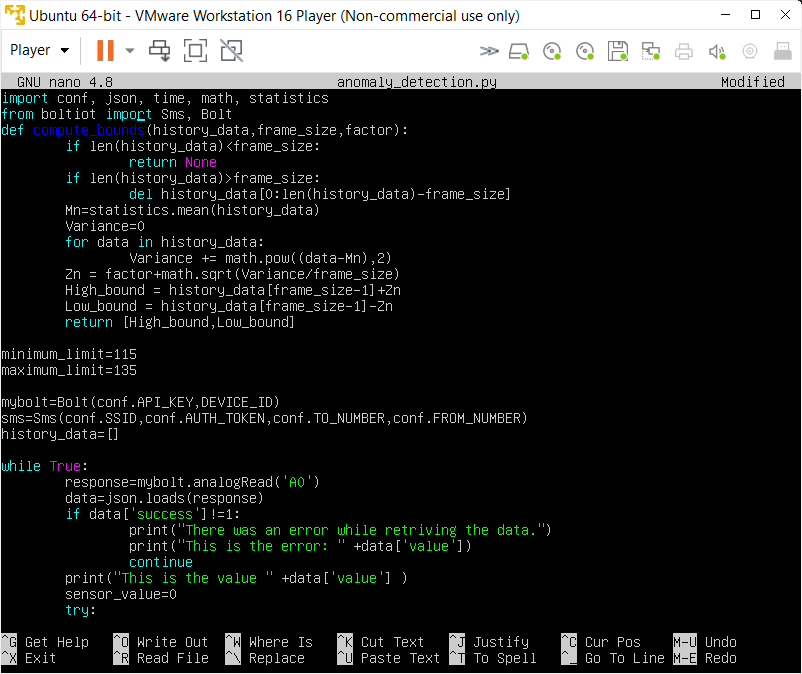Image resolution: width=802 pixels, height=674 pixels.
Task: Click 'return [High_bound,Low_bound]' line
Action: [x=180, y=322]
